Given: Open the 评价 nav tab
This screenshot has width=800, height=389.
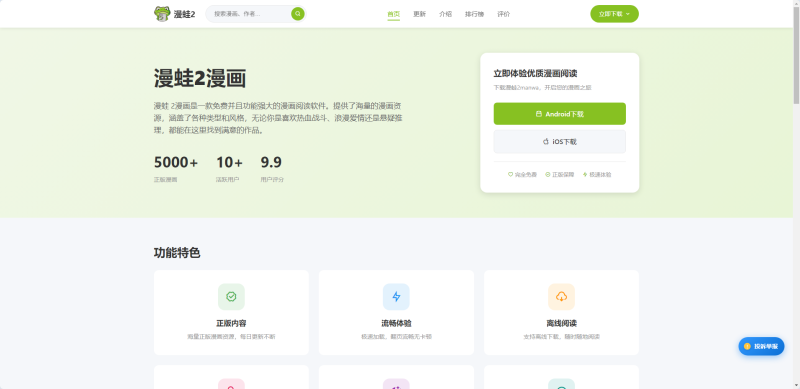Looking at the screenshot, I should [504, 14].
